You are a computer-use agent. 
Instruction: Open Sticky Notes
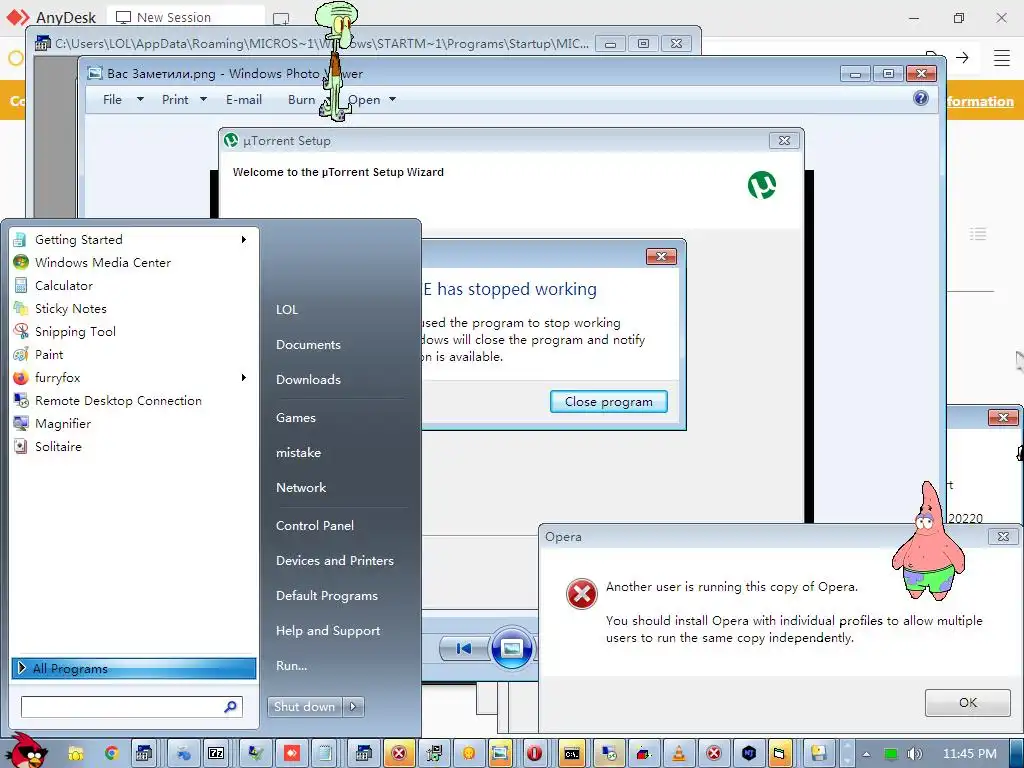coord(134,308)
